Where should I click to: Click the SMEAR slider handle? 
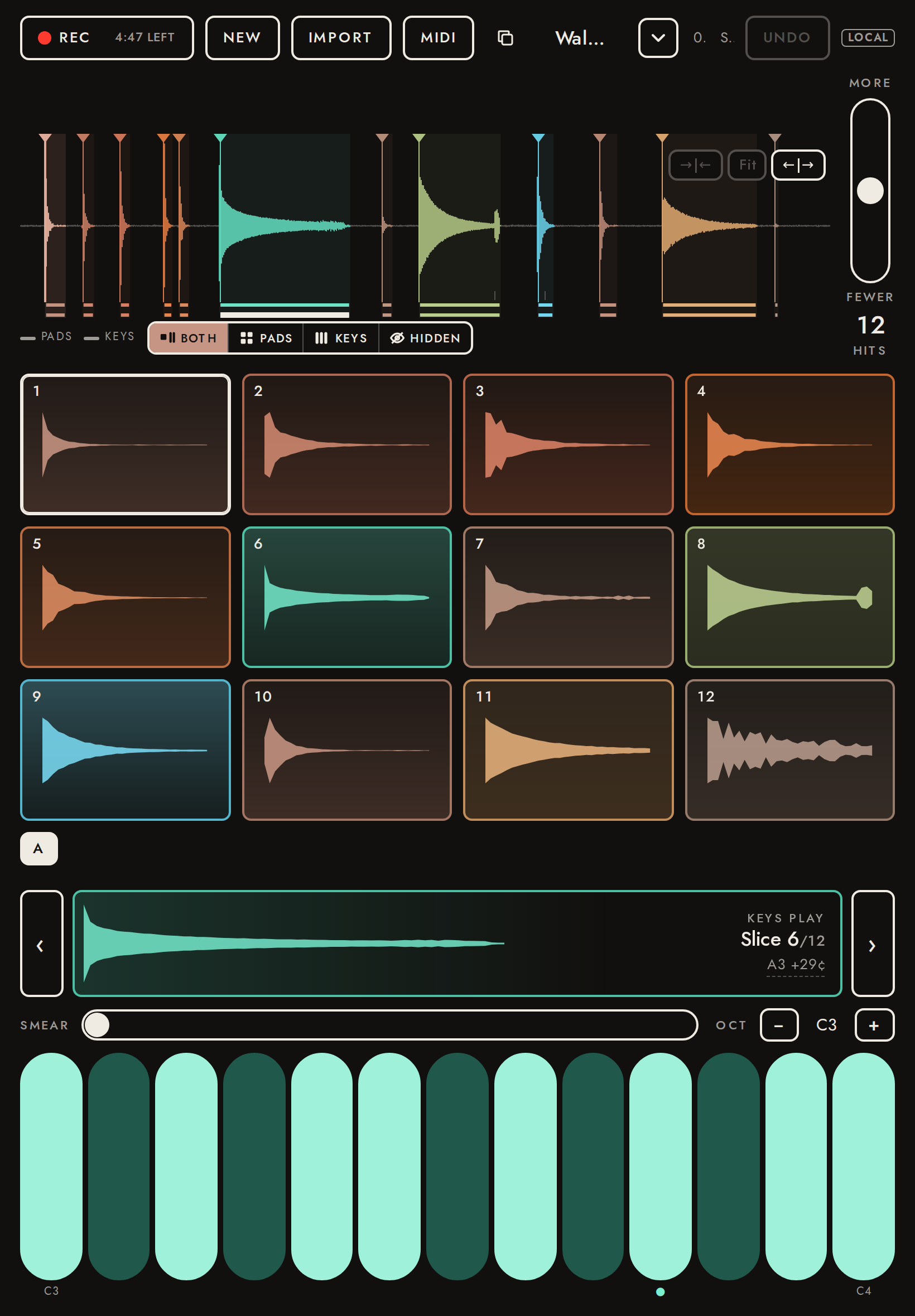(x=98, y=1025)
